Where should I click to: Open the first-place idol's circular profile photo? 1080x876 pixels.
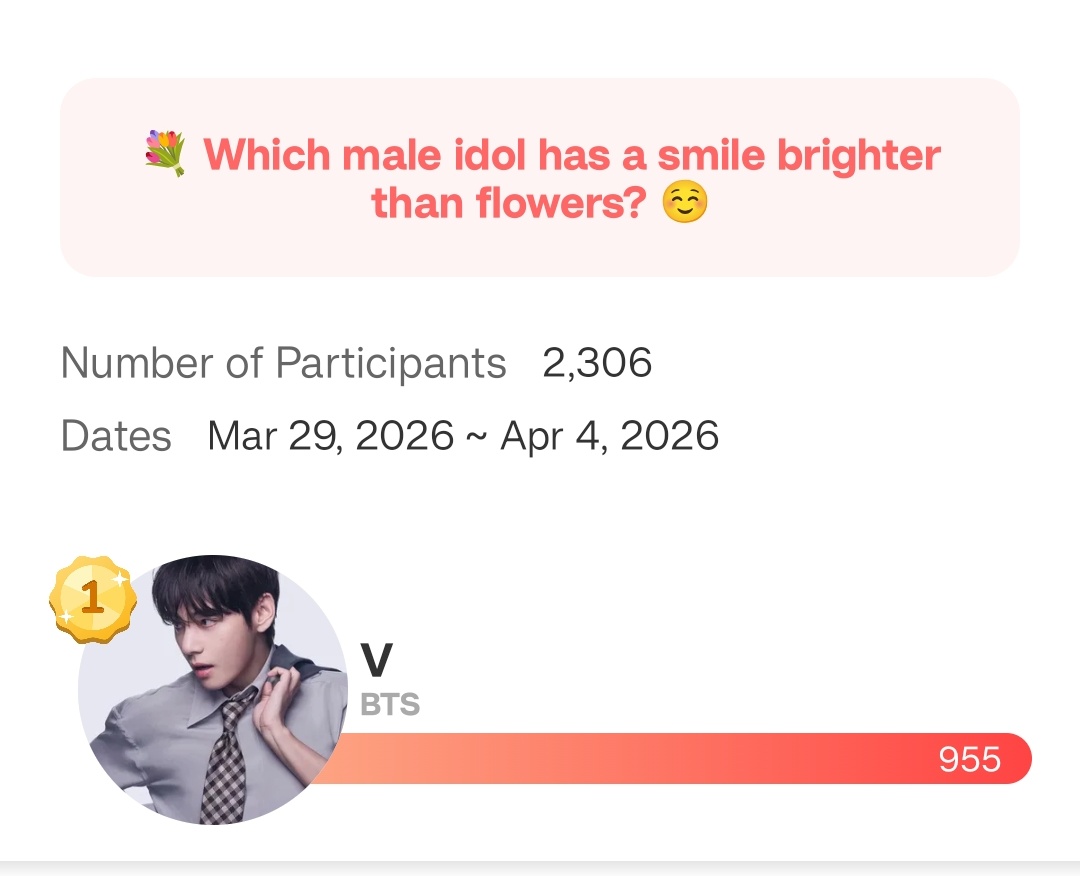(212, 690)
